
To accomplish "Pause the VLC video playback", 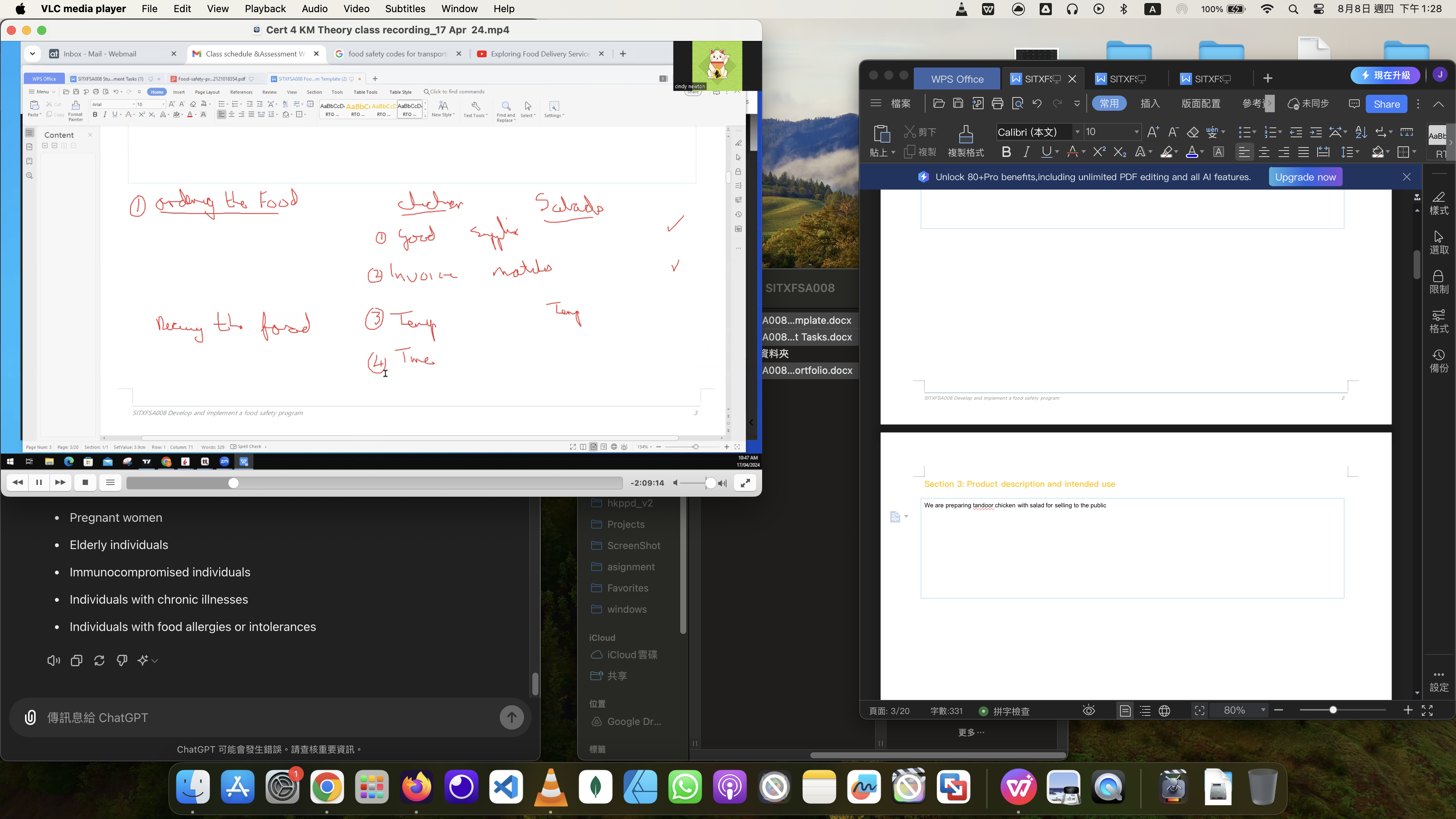I will pyautogui.click(x=39, y=482).
